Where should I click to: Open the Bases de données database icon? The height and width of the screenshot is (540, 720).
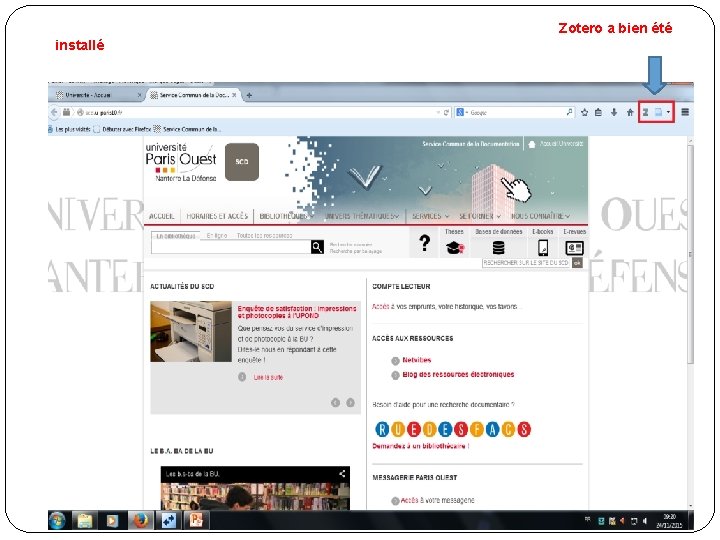coord(499,248)
